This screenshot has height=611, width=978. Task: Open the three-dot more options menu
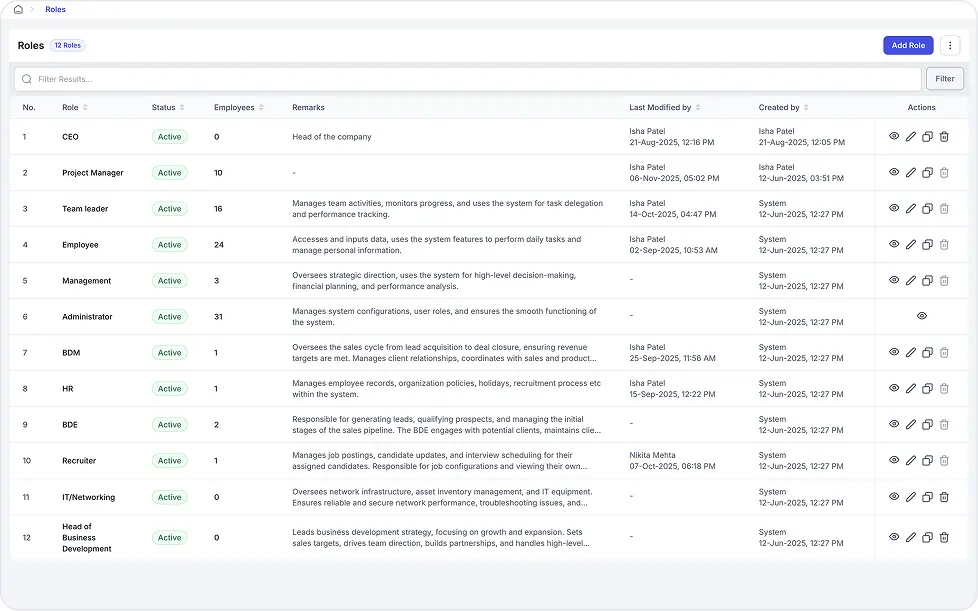(949, 46)
